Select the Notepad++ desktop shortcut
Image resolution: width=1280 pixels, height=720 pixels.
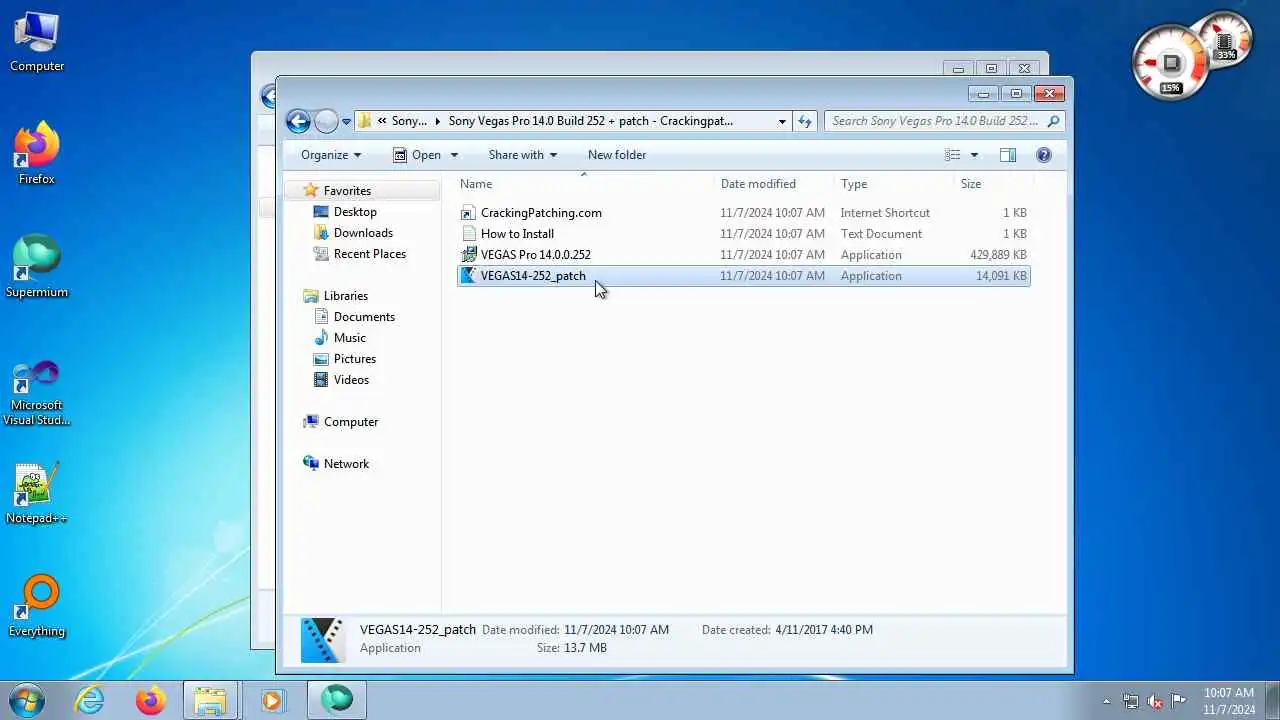tap(37, 493)
